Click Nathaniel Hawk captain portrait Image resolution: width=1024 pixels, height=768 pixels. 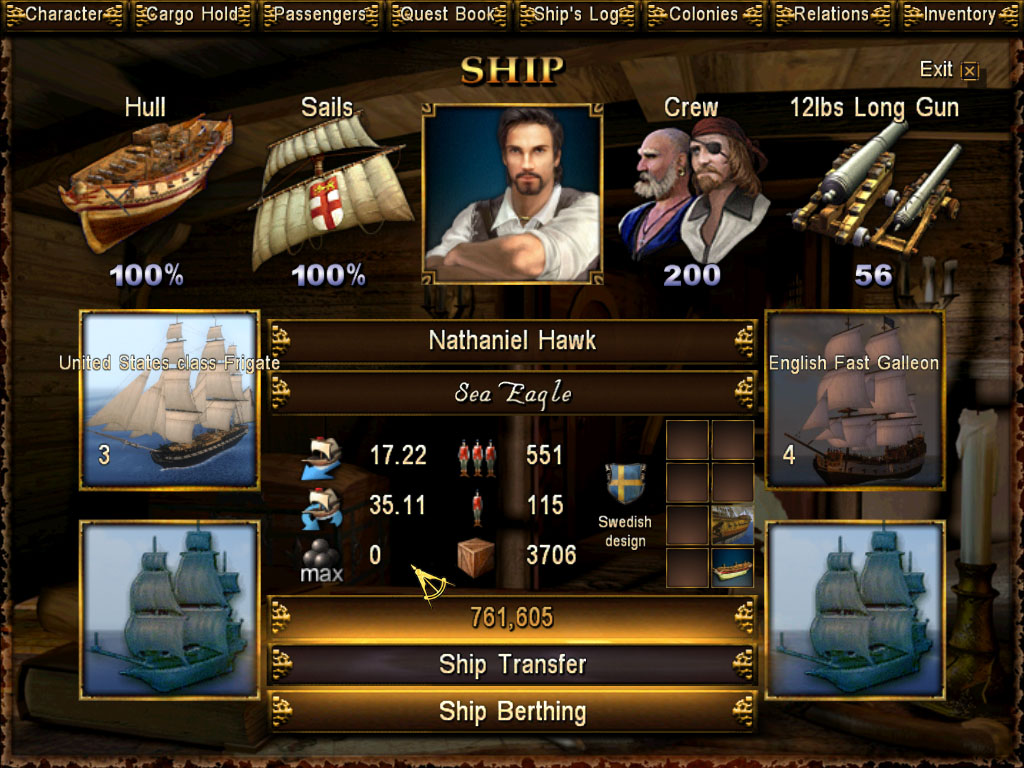pos(513,194)
